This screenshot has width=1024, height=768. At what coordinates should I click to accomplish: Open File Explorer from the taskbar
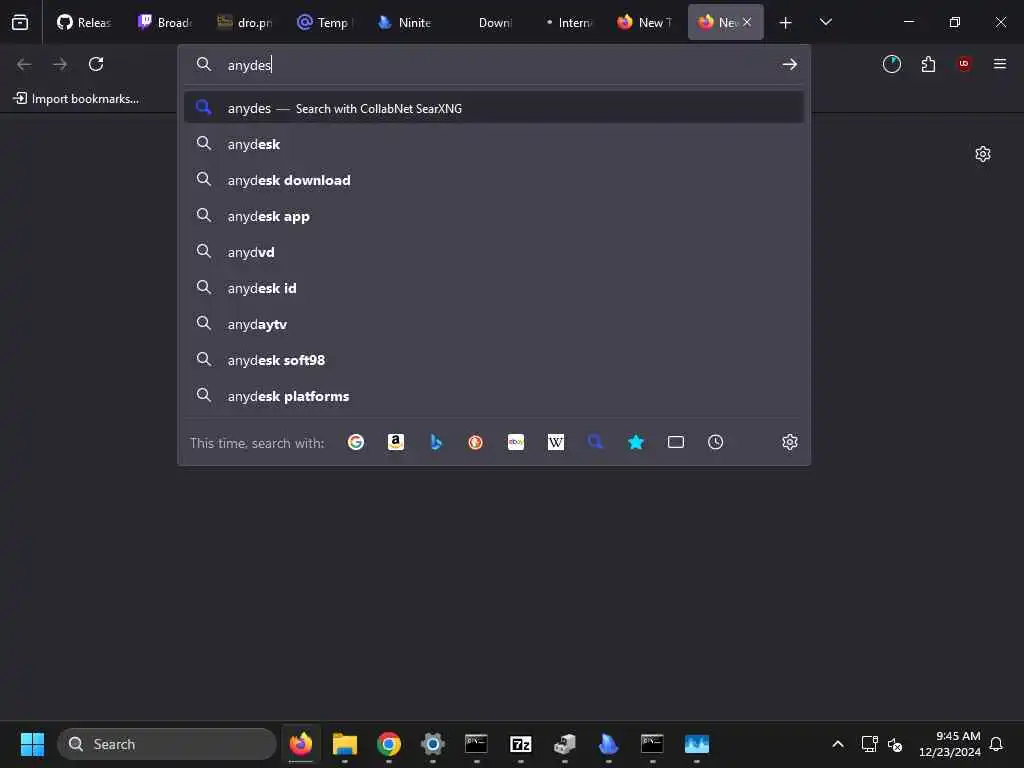point(345,744)
